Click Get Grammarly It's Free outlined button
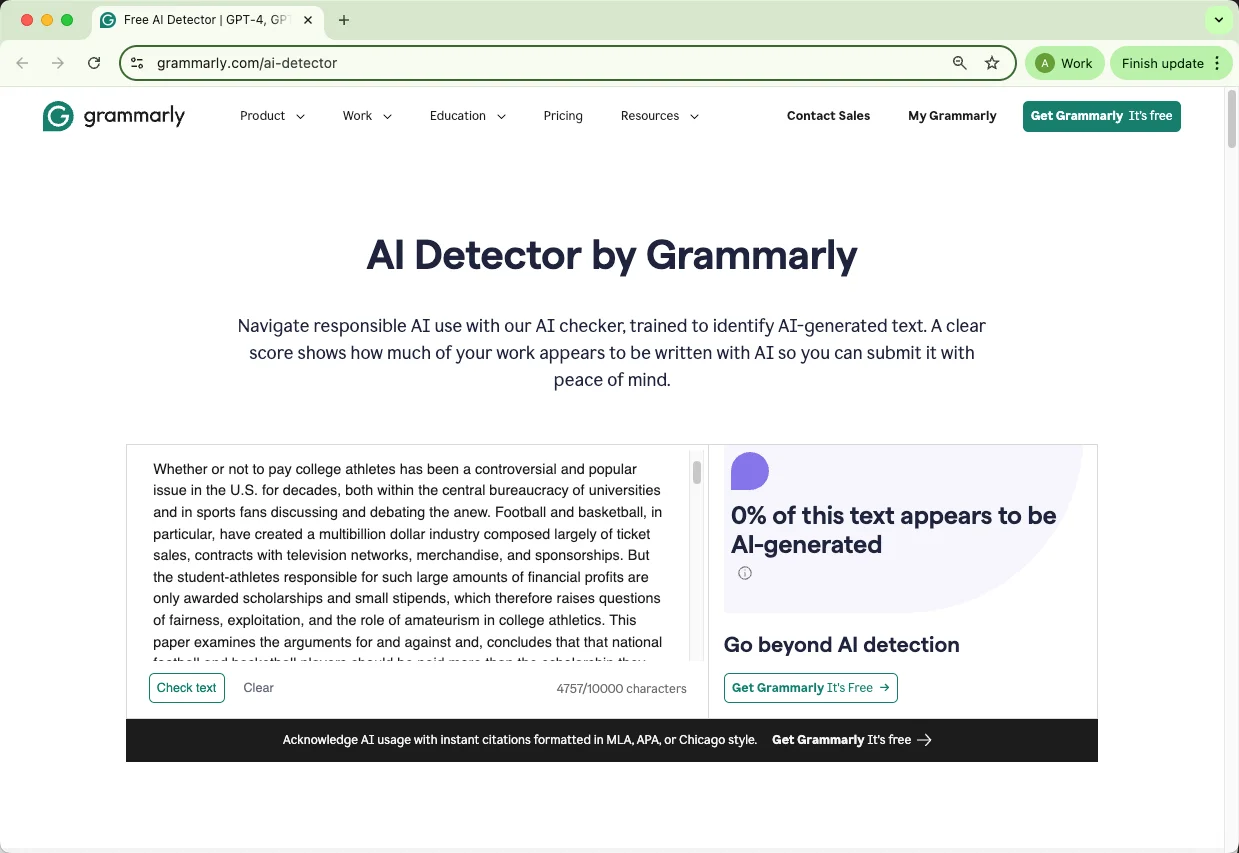Viewport: 1239px width, 853px height. click(811, 688)
